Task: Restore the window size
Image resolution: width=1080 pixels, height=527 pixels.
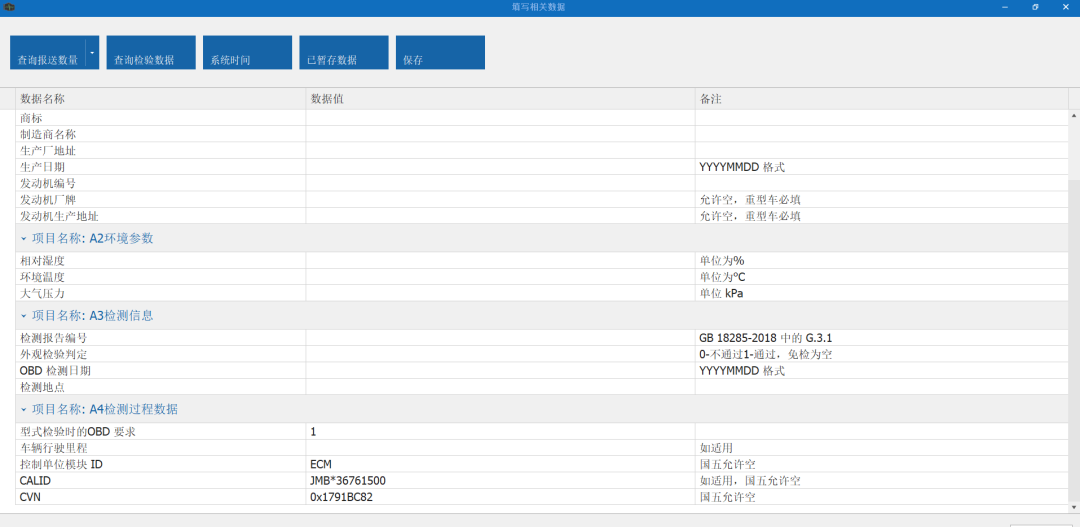Action: (1035, 6)
